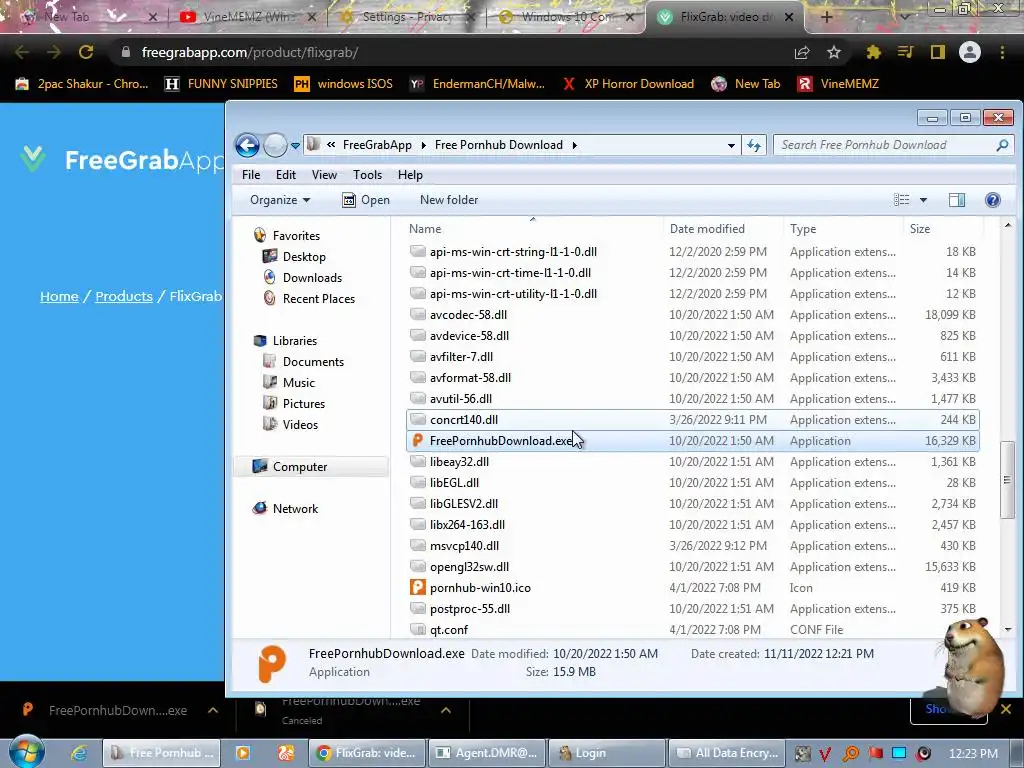The width and height of the screenshot is (1024, 768).
Task: Open the View menu in Explorer
Action: tap(324, 175)
